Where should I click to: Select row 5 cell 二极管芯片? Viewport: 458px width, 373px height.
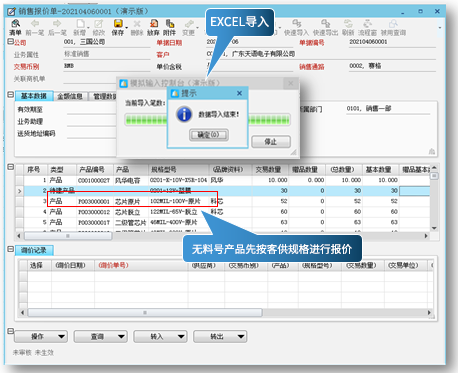tap(131, 222)
